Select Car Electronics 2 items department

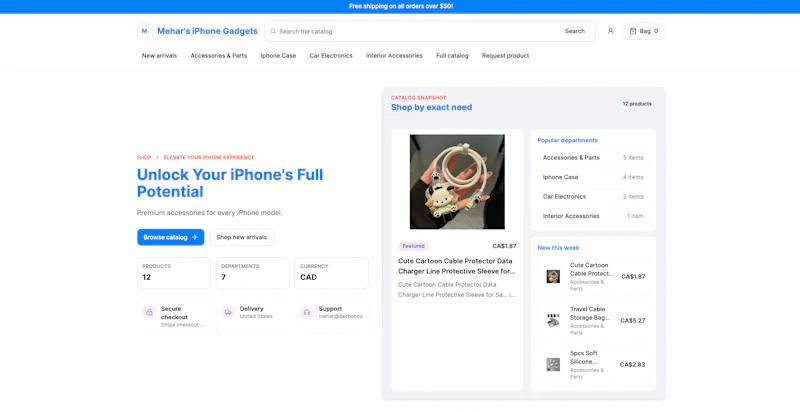coord(593,196)
